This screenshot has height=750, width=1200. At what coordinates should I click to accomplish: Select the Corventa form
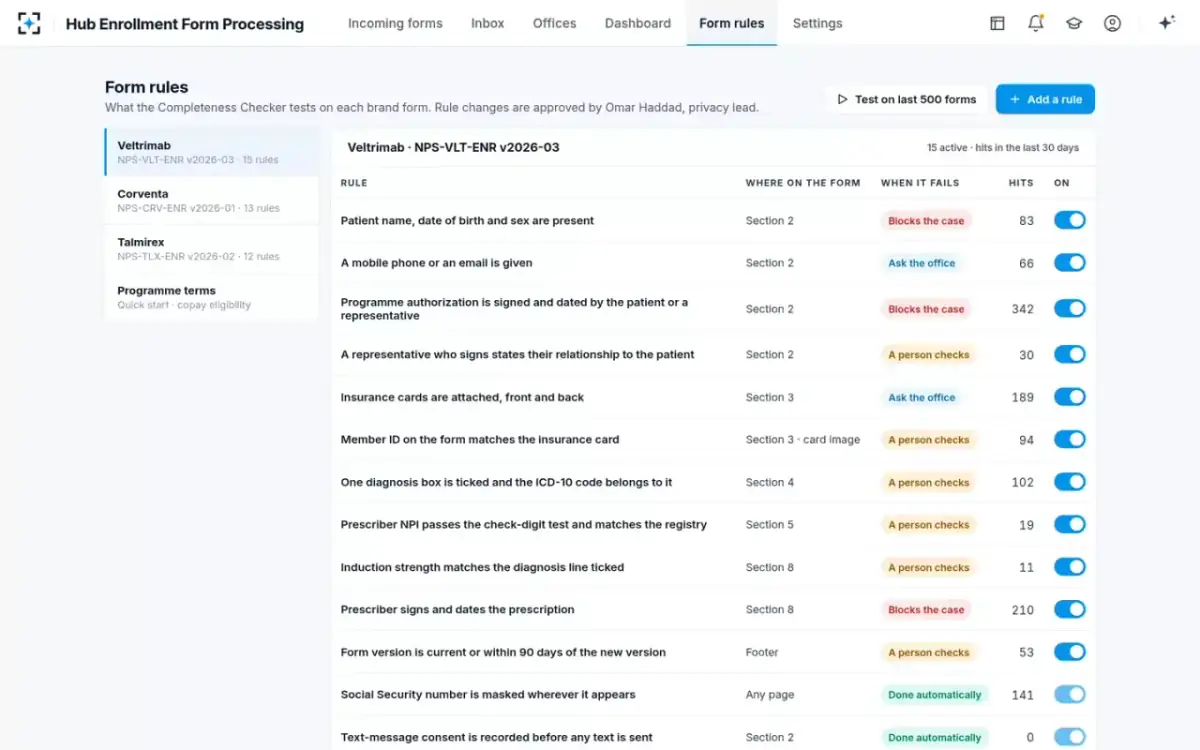pyautogui.click(x=212, y=200)
